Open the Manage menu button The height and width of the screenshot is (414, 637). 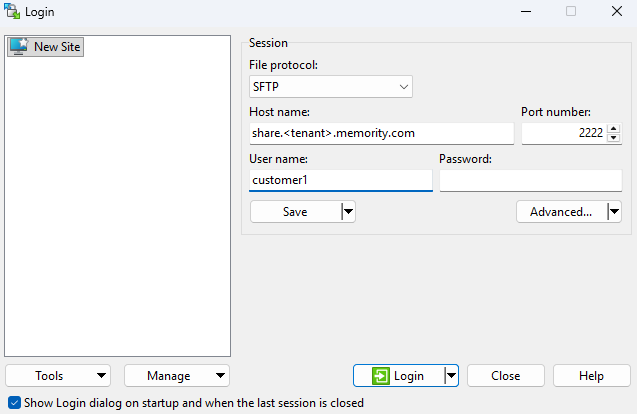pos(177,376)
